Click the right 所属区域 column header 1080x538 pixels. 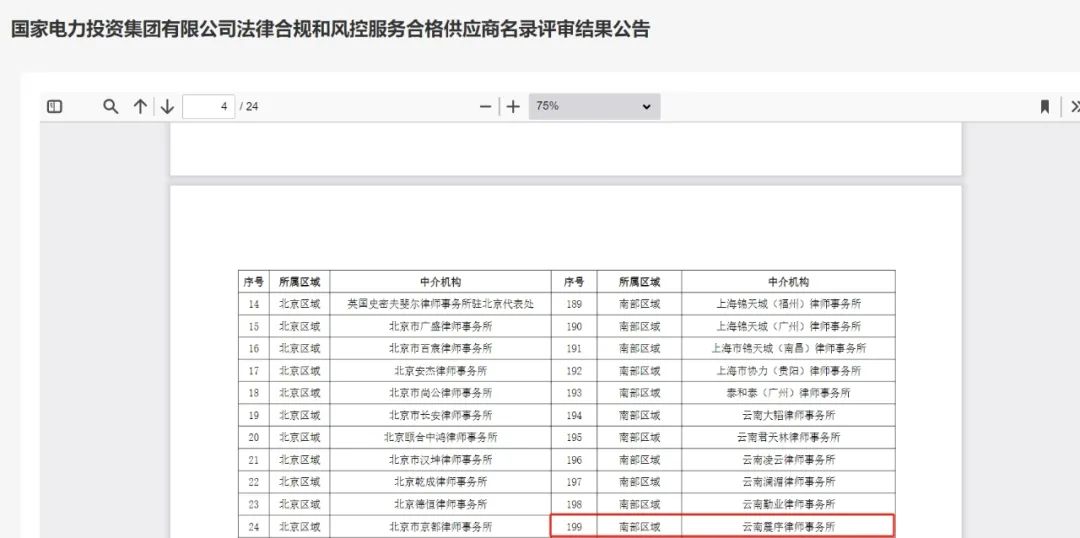(x=639, y=282)
